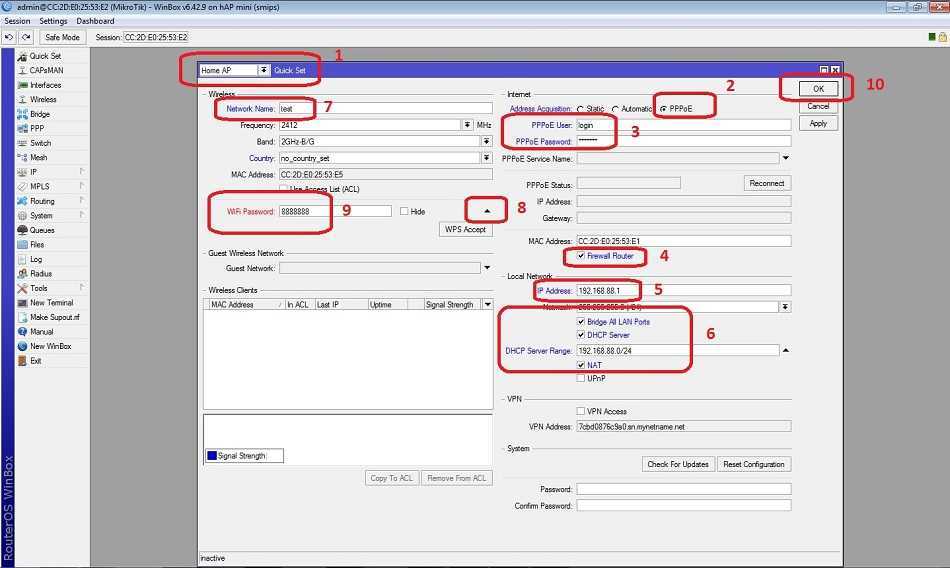
Task: Select PPPoE address acquisition
Action: (x=663, y=109)
